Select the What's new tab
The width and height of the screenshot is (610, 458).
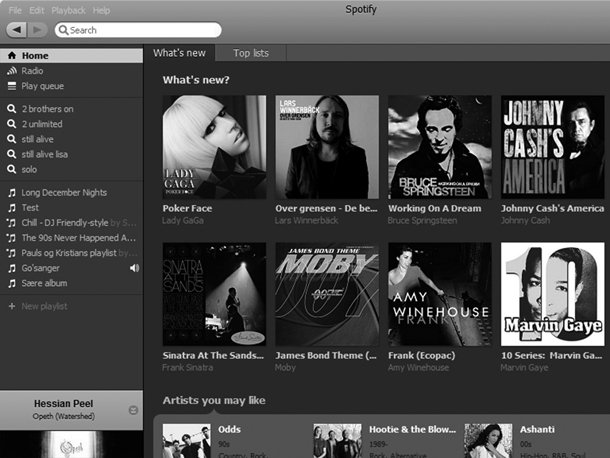tap(180, 53)
